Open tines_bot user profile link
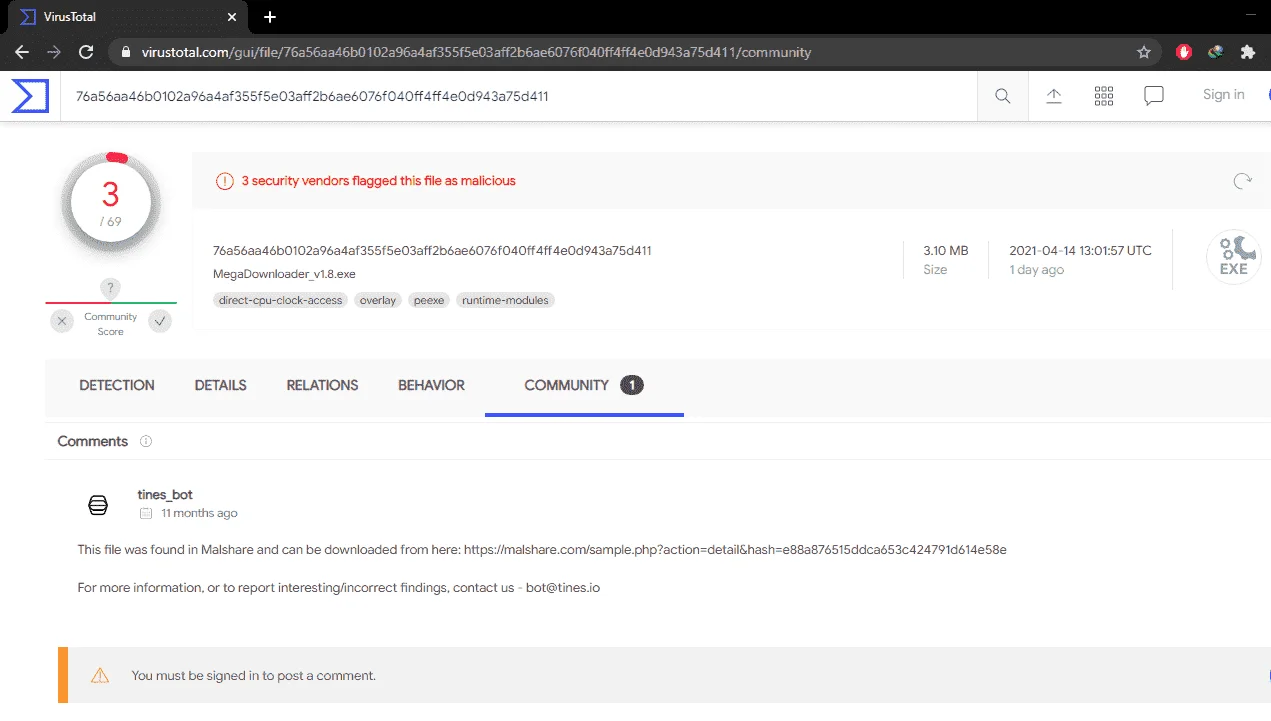1271x721 pixels. 165,495
